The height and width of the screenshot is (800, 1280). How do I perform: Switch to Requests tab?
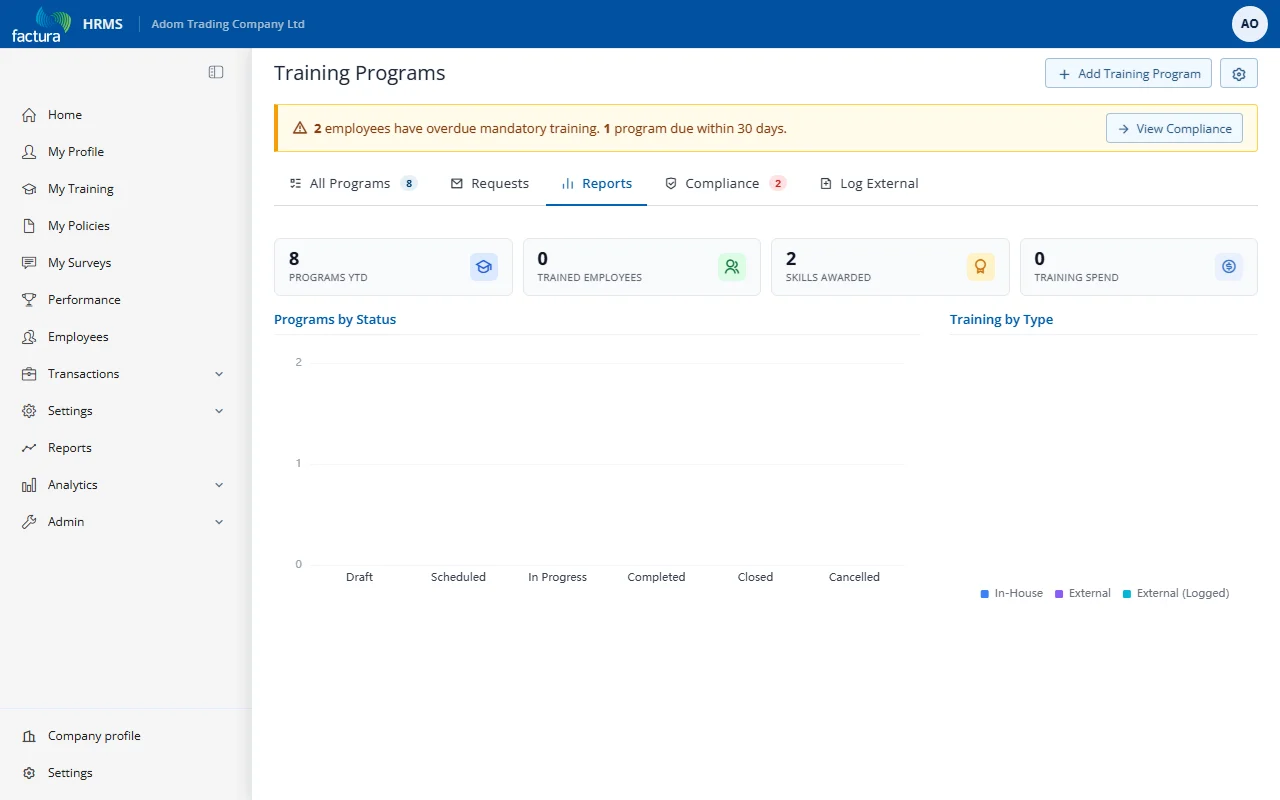point(490,184)
